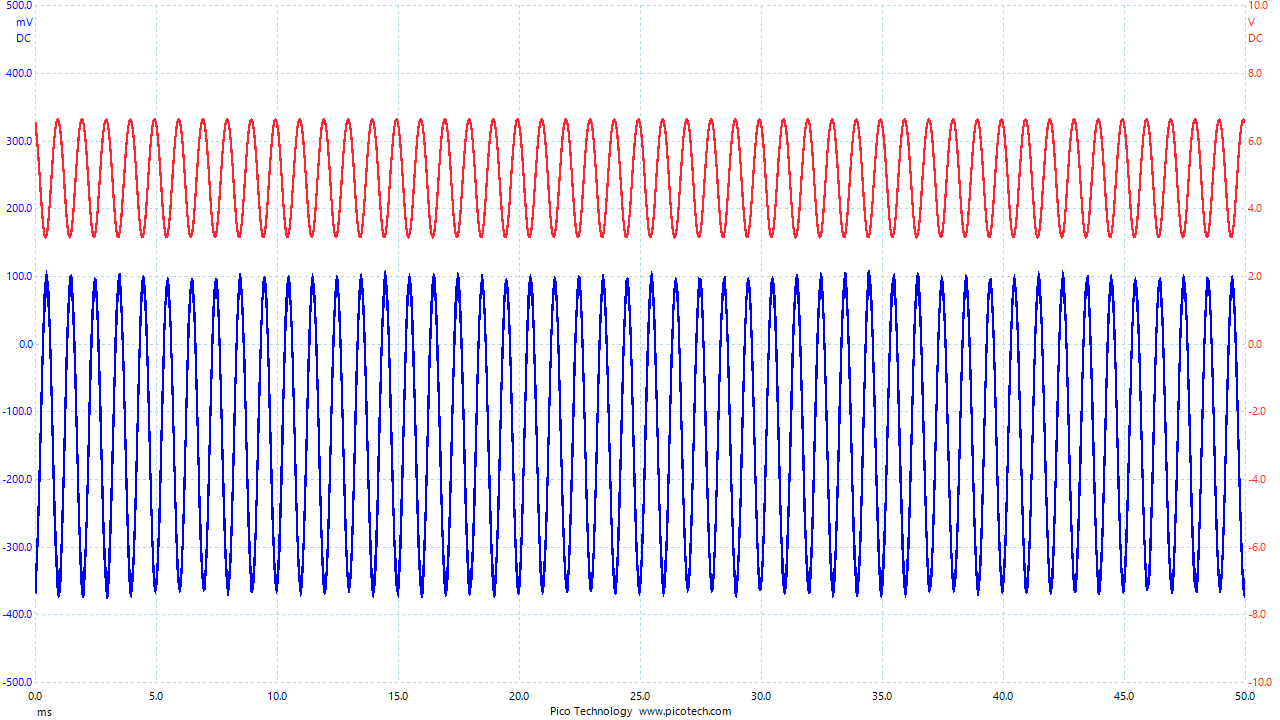Click the 5.0 time axis label
This screenshot has height=720, width=1280.
tap(156, 696)
